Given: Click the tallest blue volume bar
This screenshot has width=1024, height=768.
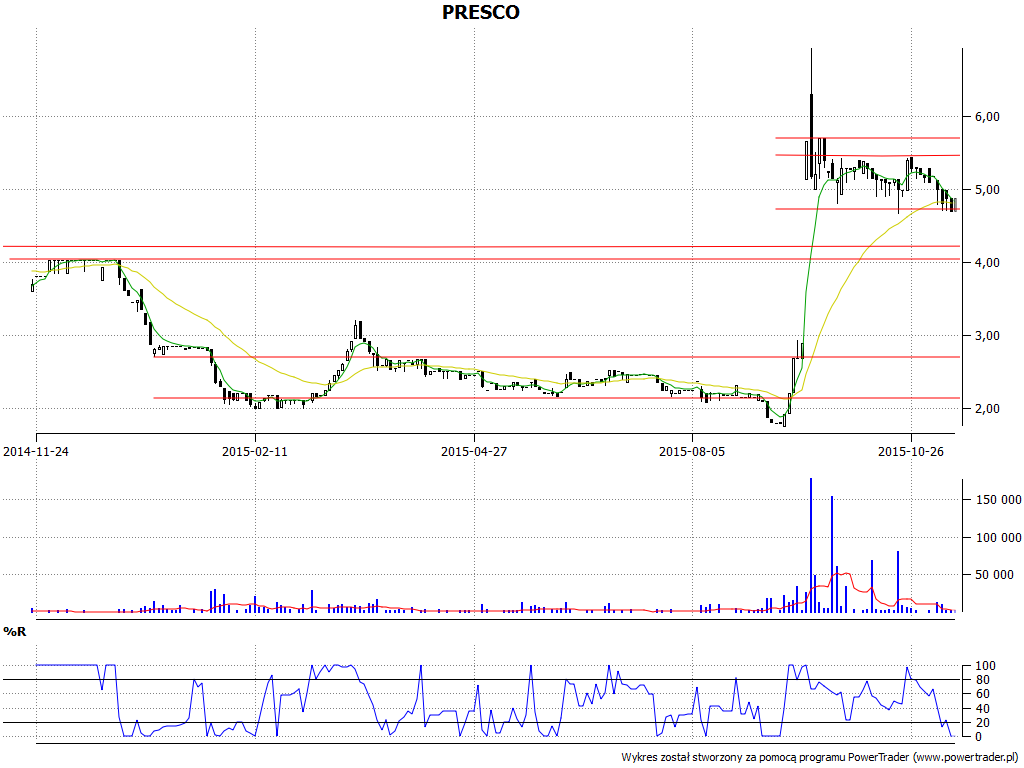Looking at the screenshot, I should (x=811, y=545).
